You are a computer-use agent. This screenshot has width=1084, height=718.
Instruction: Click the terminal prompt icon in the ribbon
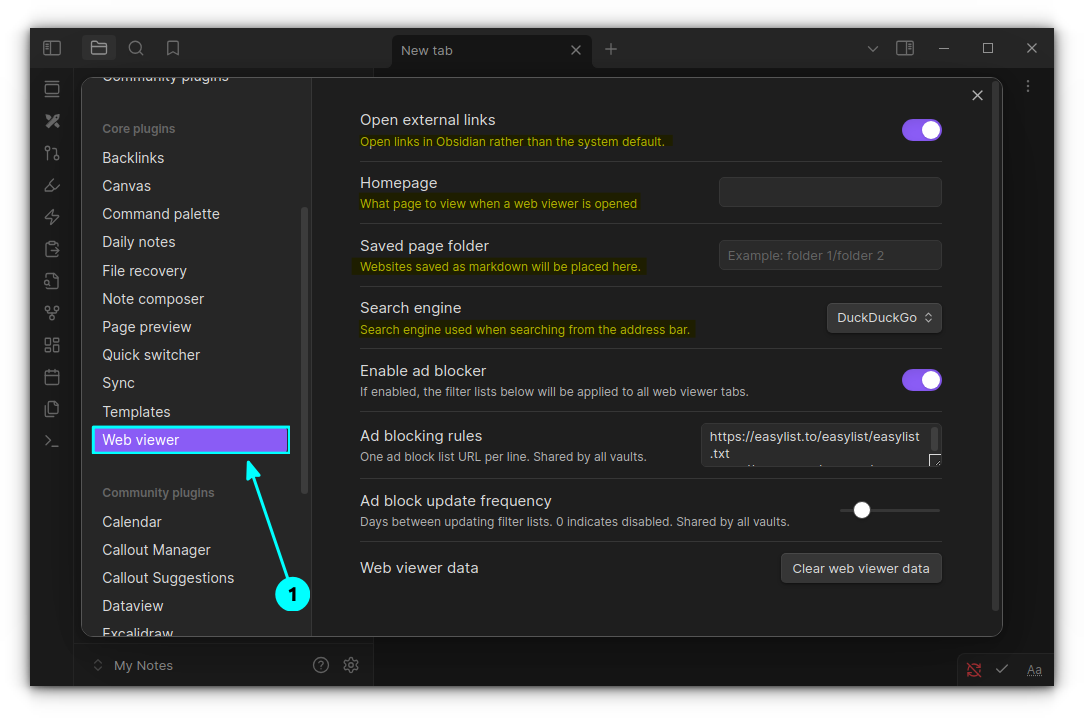(x=52, y=441)
